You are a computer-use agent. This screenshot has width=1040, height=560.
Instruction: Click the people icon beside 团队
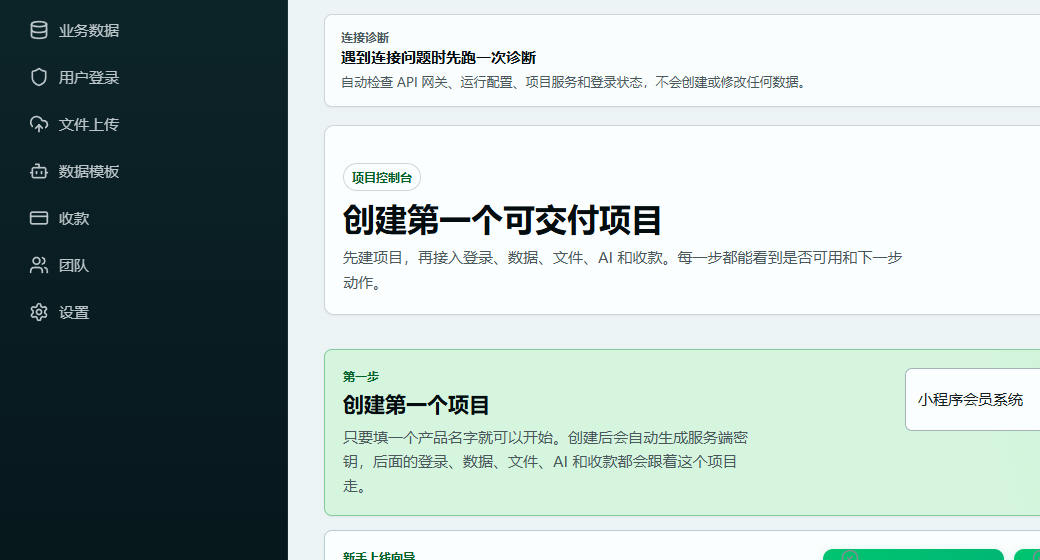[x=38, y=265]
